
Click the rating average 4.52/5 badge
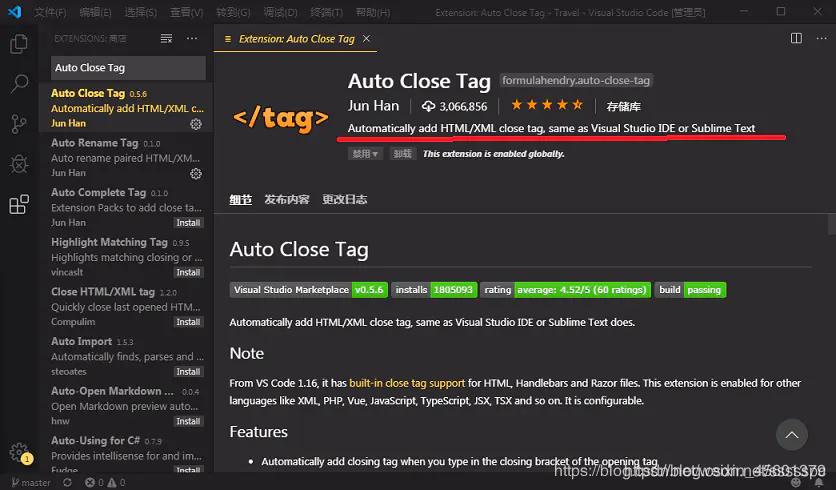(x=565, y=290)
